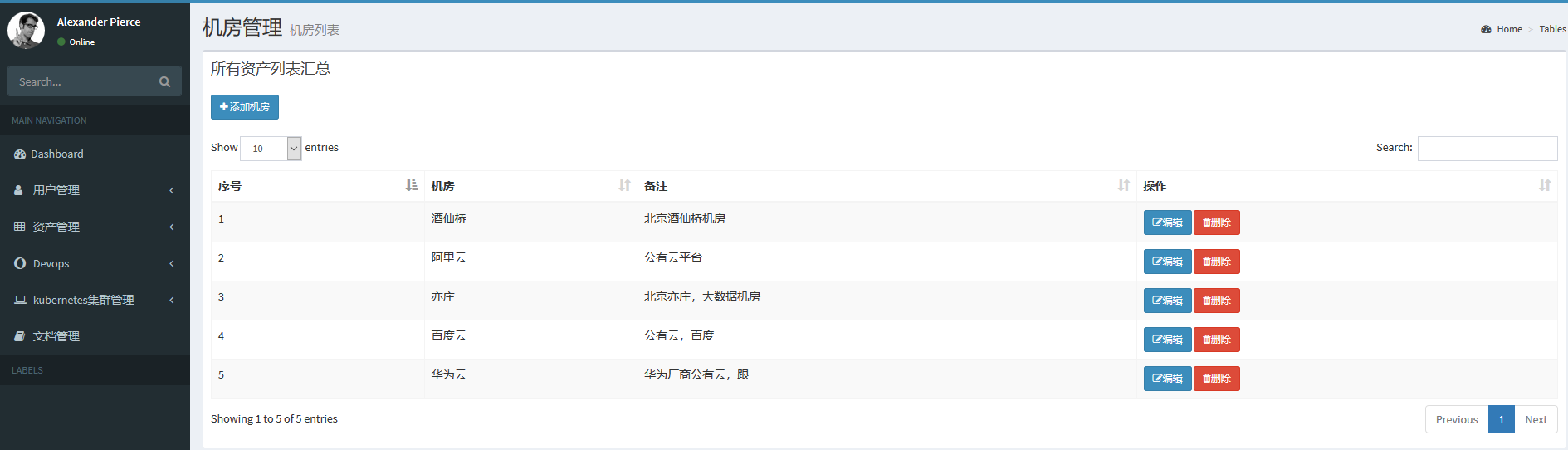Click the Devops circle icon
1568x450 pixels.
coord(20,263)
